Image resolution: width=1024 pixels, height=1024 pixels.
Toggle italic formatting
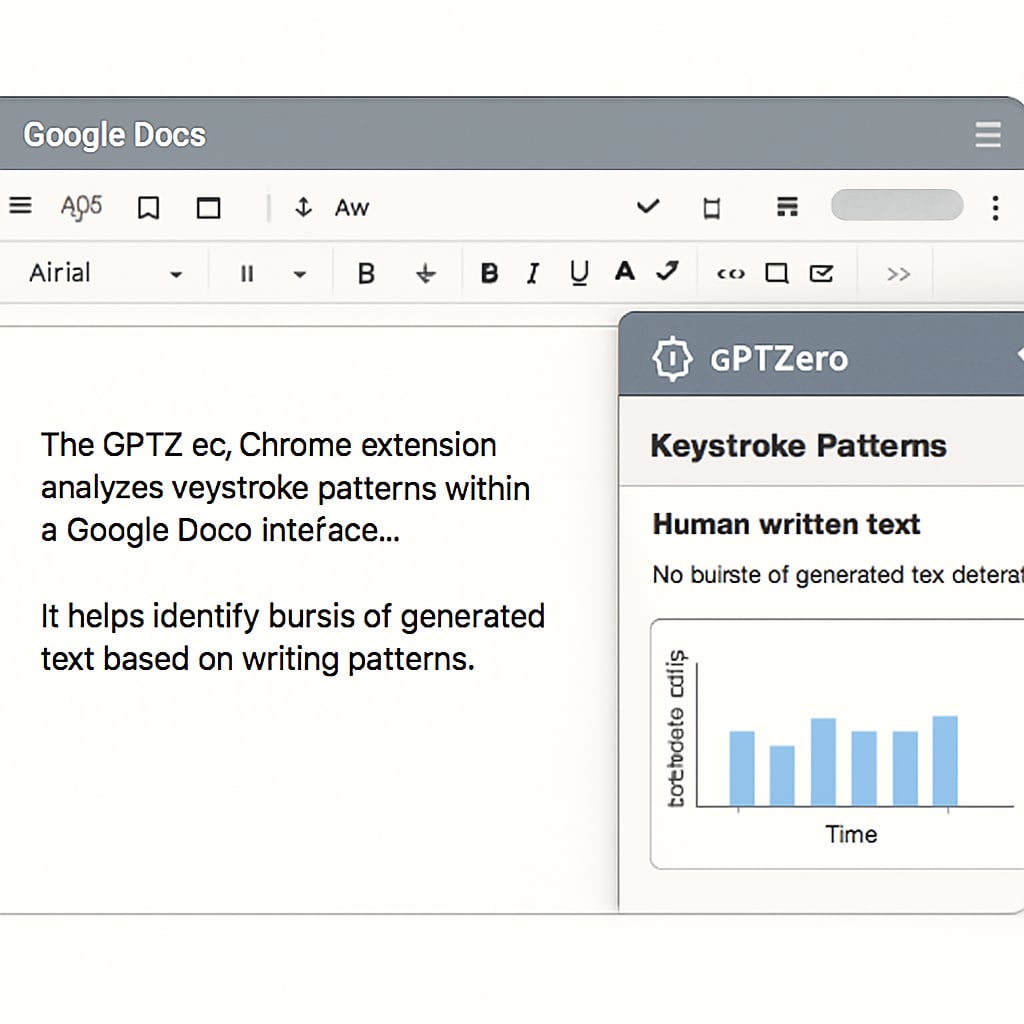(533, 273)
